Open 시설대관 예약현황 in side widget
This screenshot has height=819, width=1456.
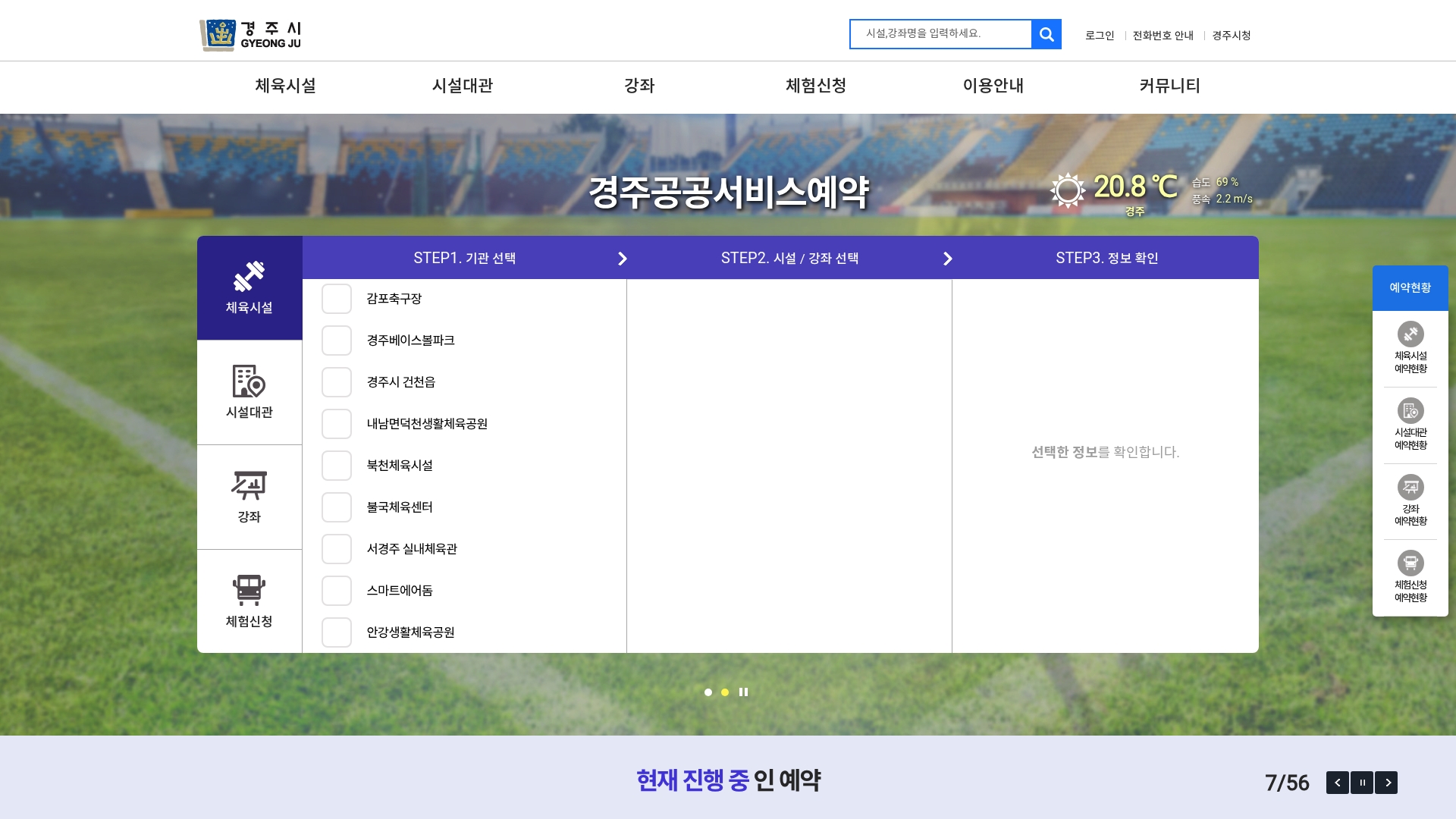coord(1410,425)
